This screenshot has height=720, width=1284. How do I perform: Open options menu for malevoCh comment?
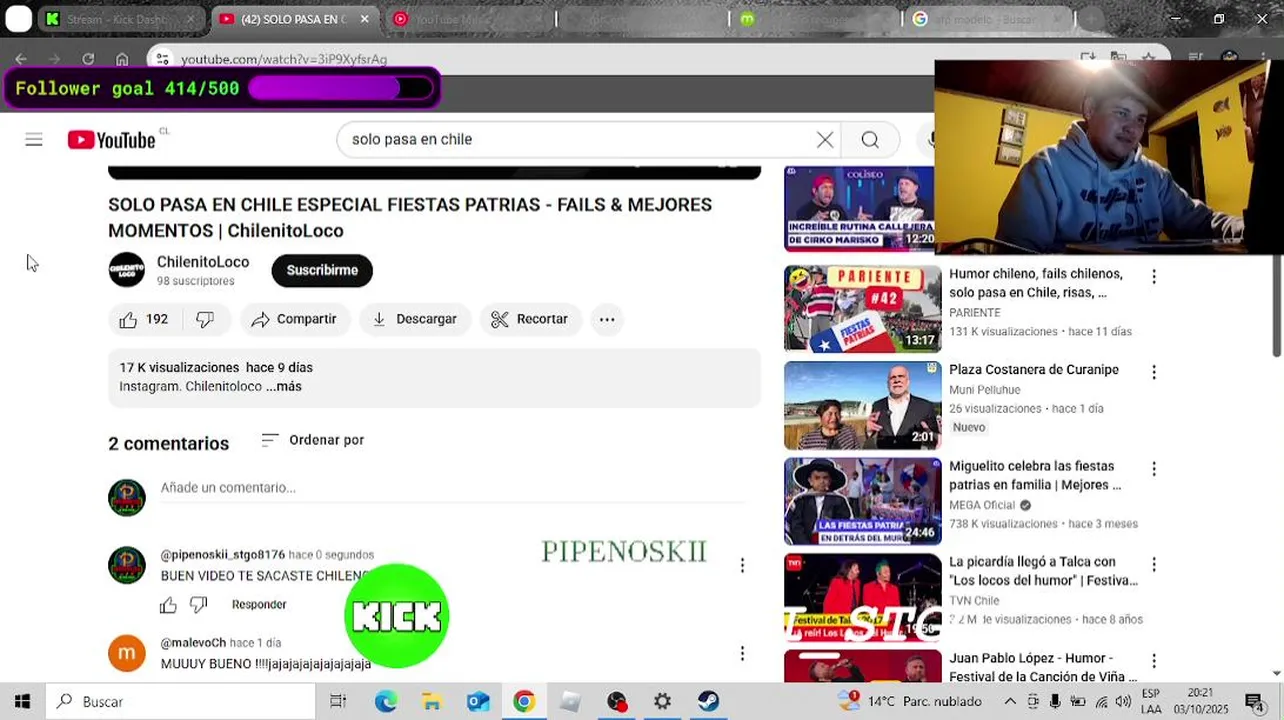[742, 653]
